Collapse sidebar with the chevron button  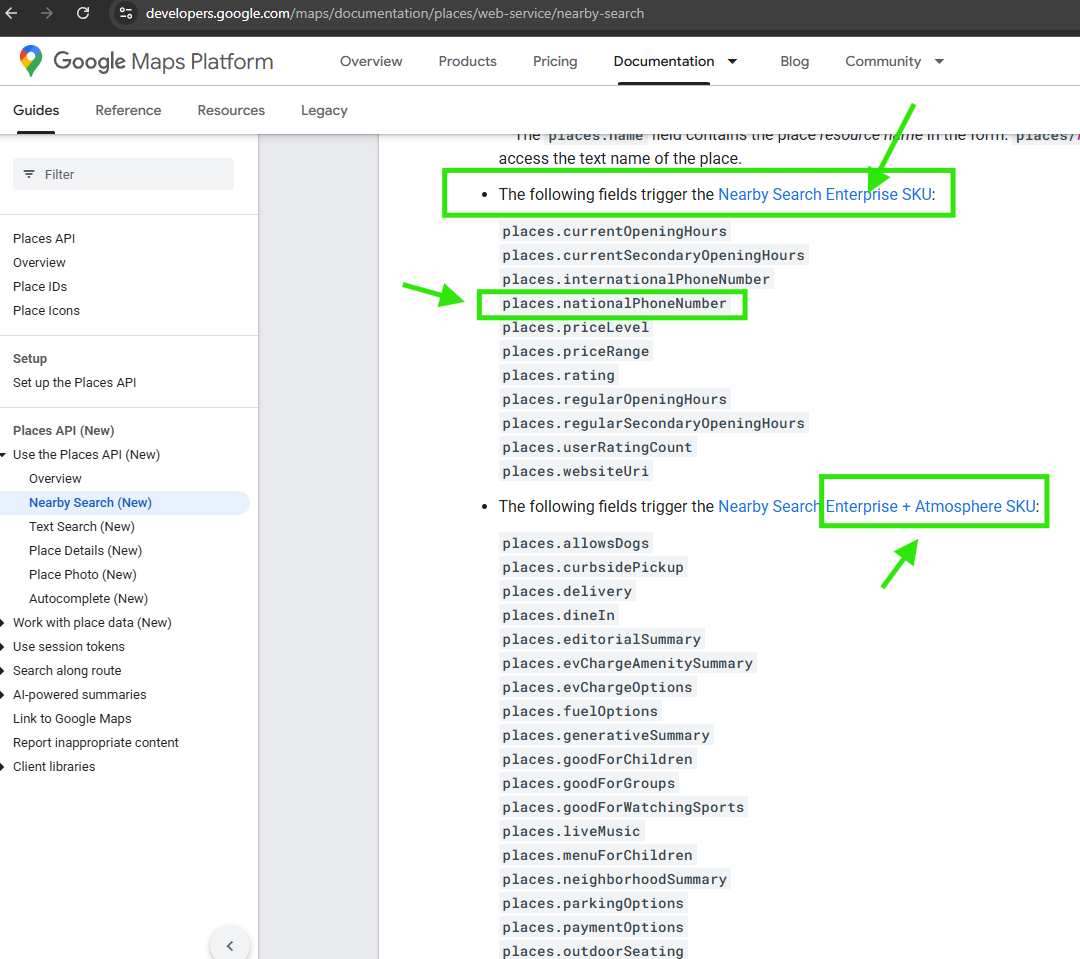coord(229,945)
